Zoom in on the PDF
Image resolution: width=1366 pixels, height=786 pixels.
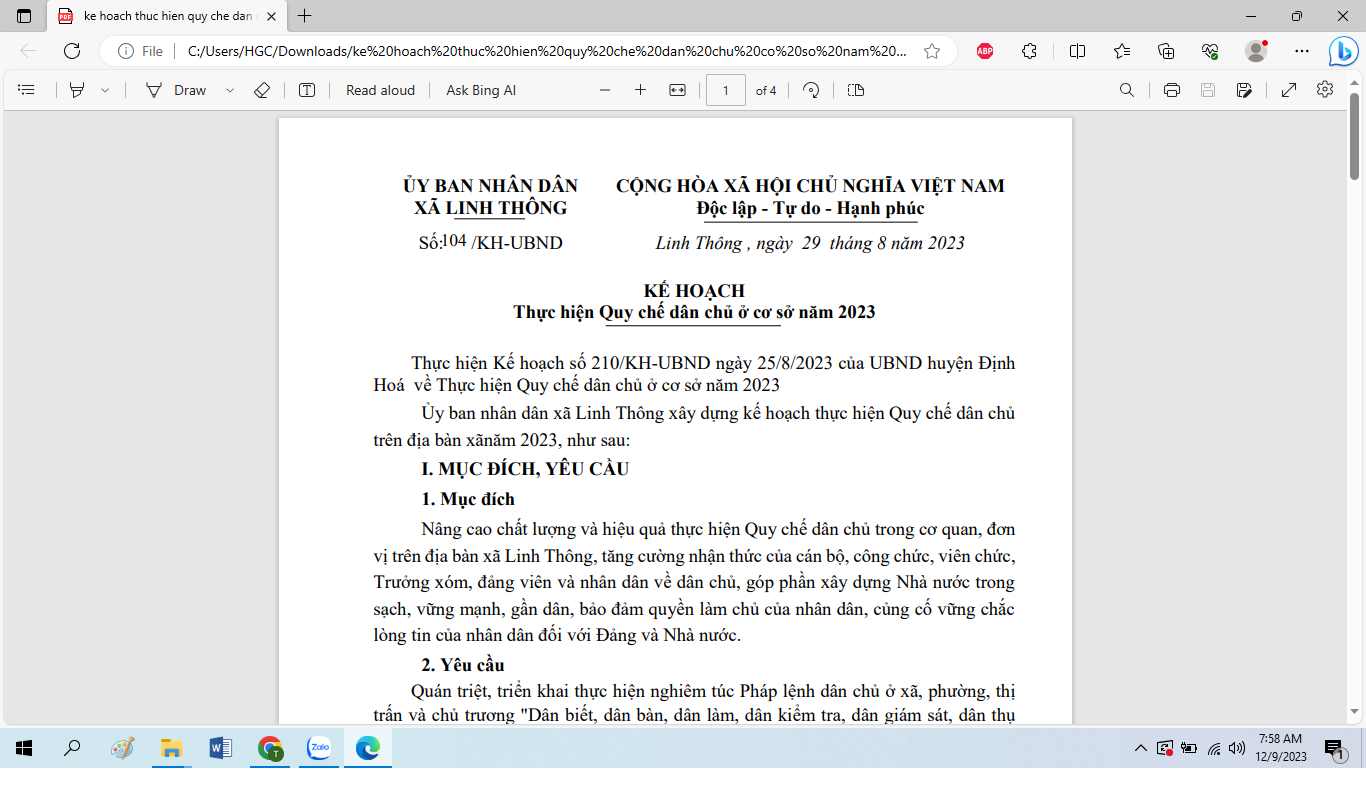pos(641,90)
